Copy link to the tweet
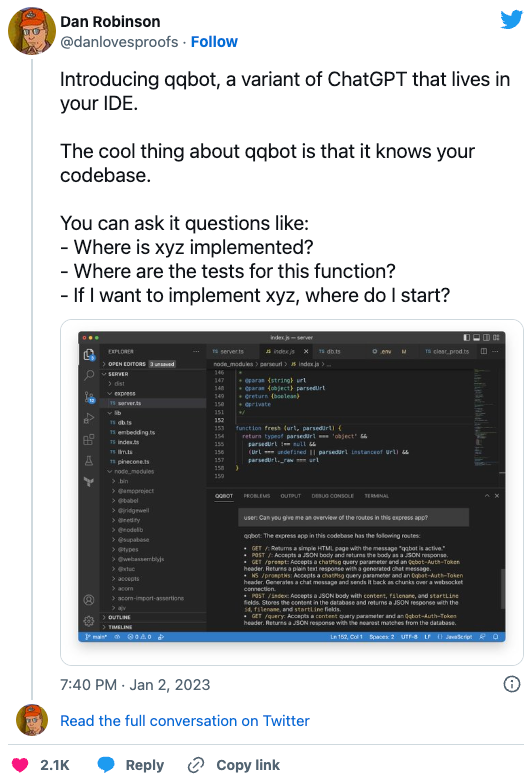This screenshot has width=531, height=783. [x=233, y=765]
